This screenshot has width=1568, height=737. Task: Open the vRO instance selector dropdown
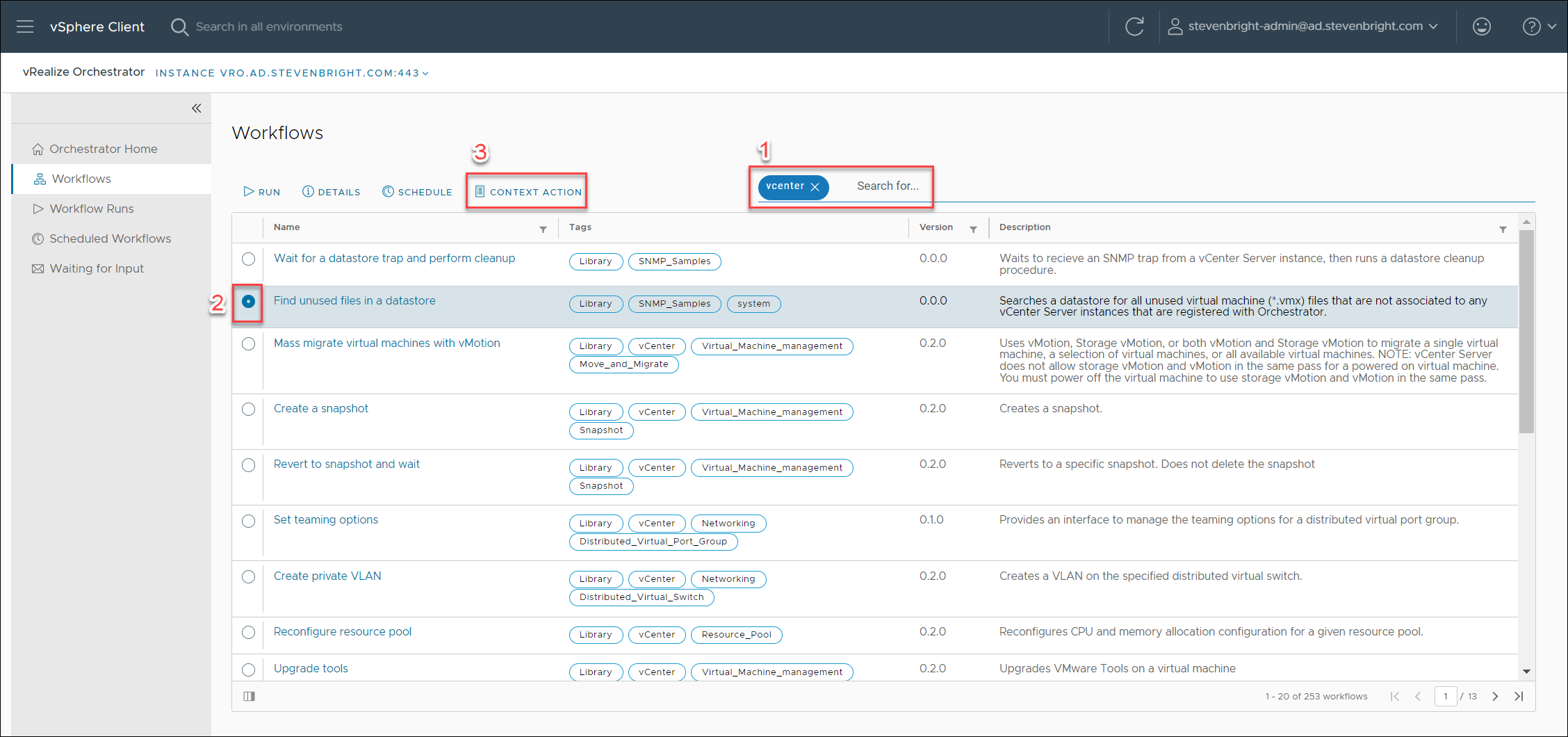[x=292, y=73]
